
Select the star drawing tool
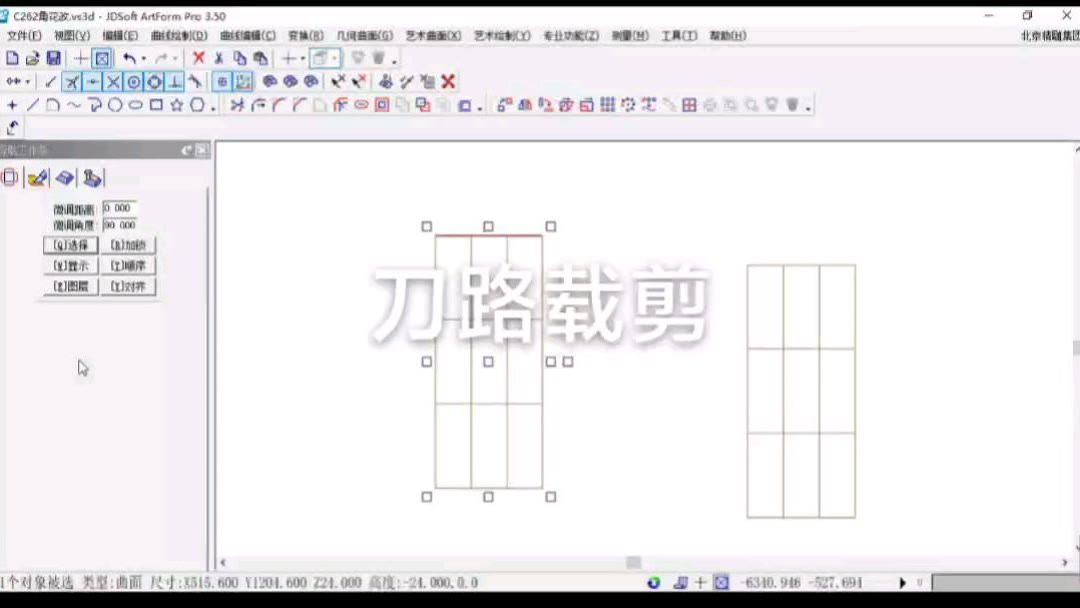click(x=178, y=103)
